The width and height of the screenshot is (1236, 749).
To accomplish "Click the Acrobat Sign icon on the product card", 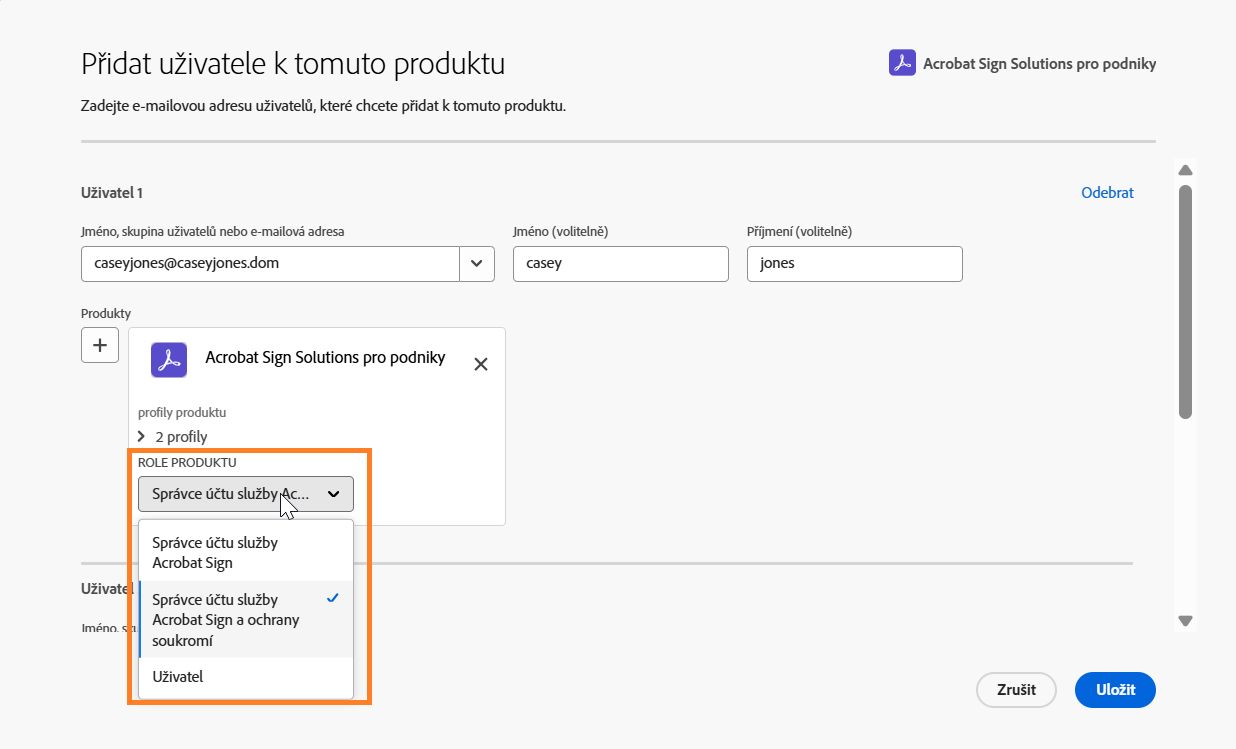I will pos(168,360).
